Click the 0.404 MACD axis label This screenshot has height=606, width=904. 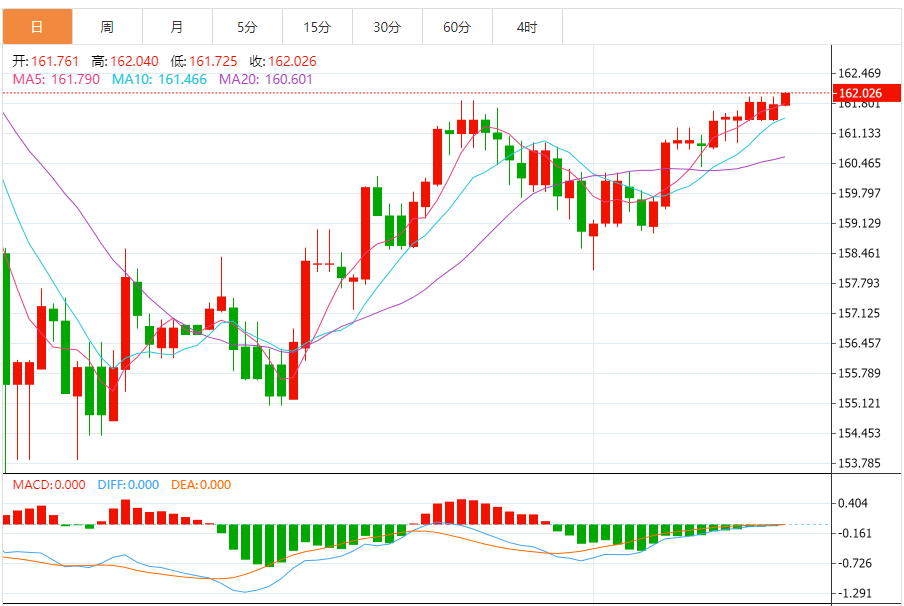click(x=853, y=503)
